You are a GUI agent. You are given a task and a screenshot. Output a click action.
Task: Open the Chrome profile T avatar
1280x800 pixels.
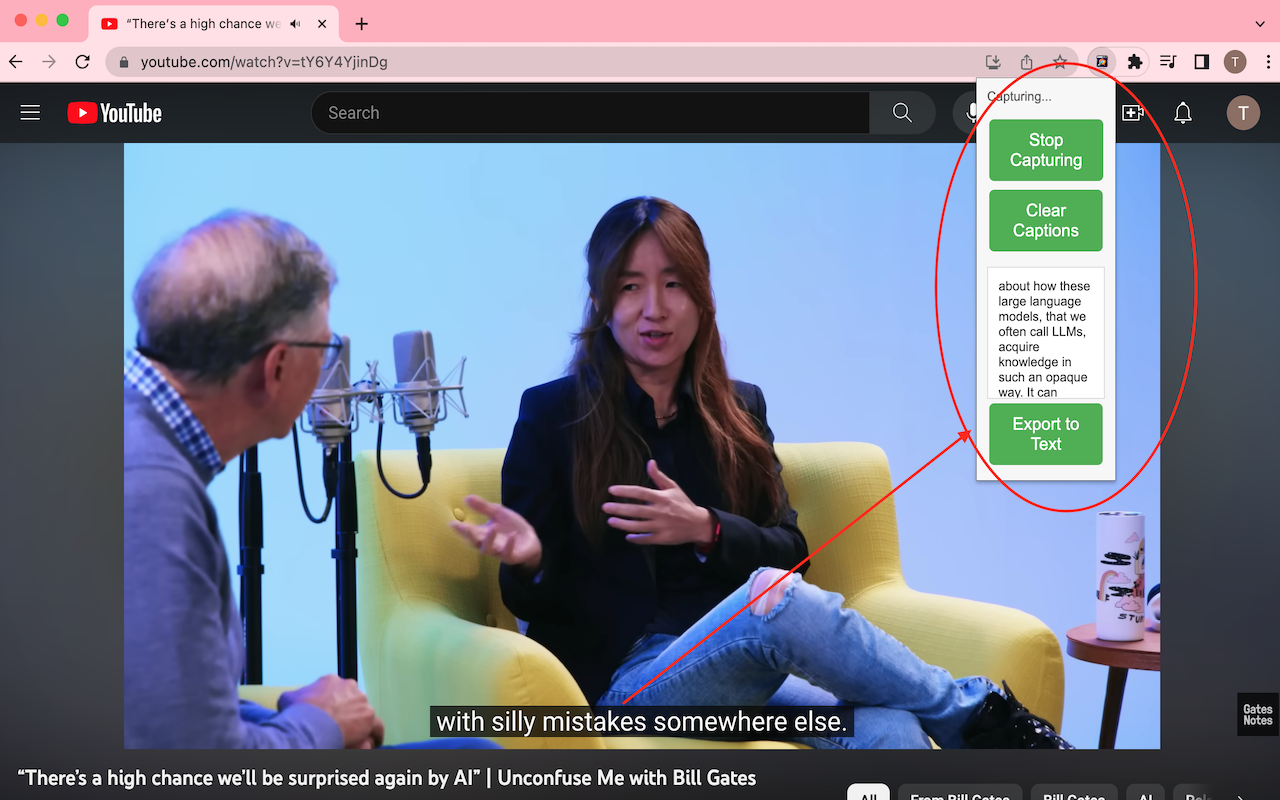(x=1235, y=62)
